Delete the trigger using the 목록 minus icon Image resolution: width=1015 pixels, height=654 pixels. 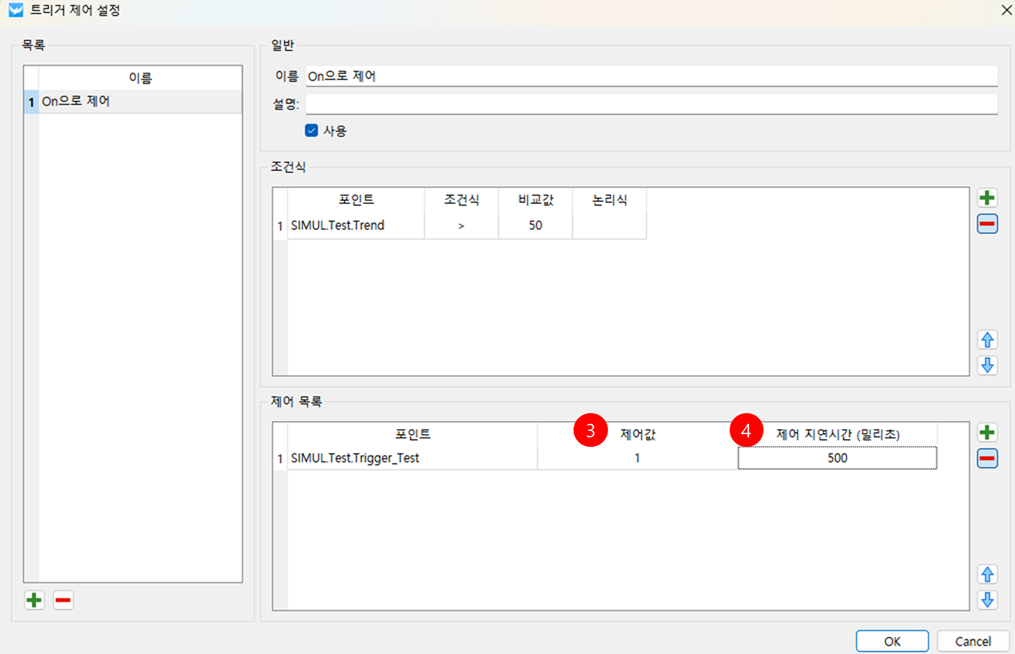pyautogui.click(x=63, y=600)
